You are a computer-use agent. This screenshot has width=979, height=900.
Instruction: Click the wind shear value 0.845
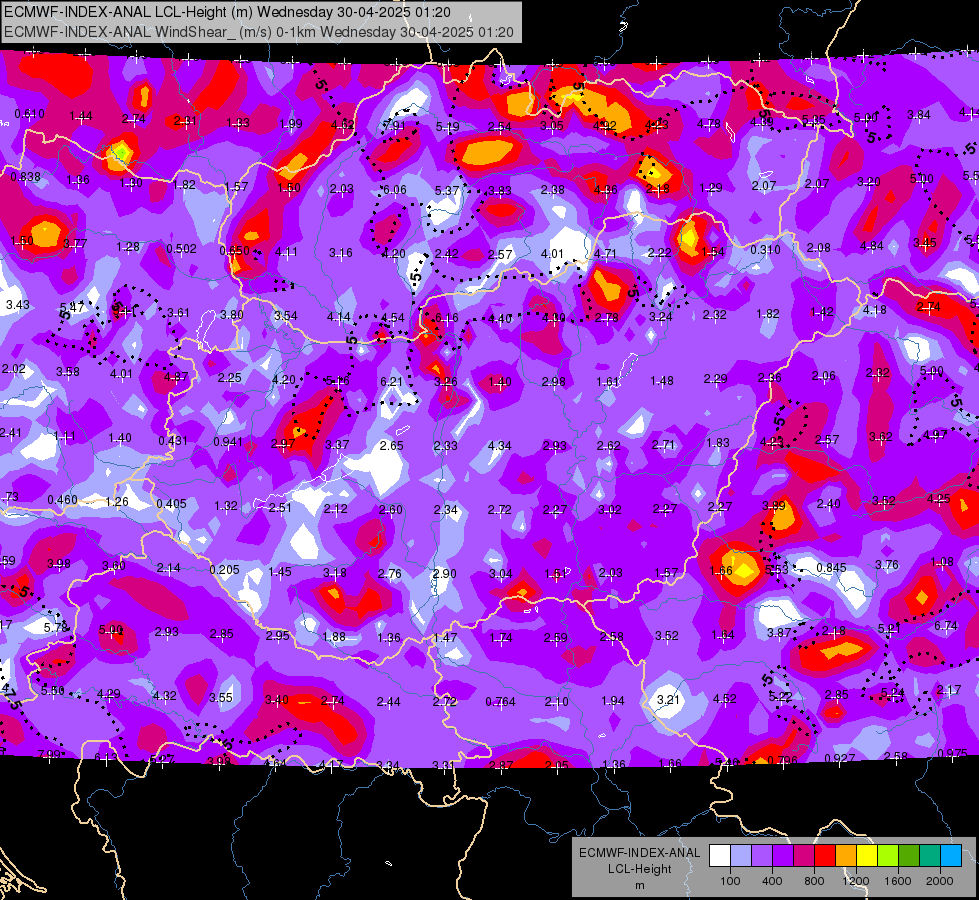pos(832,567)
